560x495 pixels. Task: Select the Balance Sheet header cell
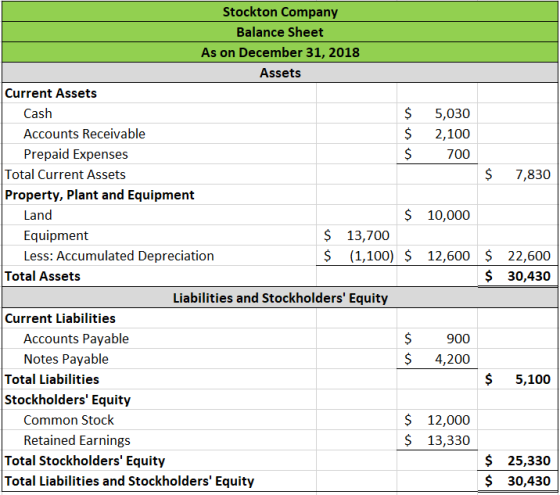(x=280, y=32)
